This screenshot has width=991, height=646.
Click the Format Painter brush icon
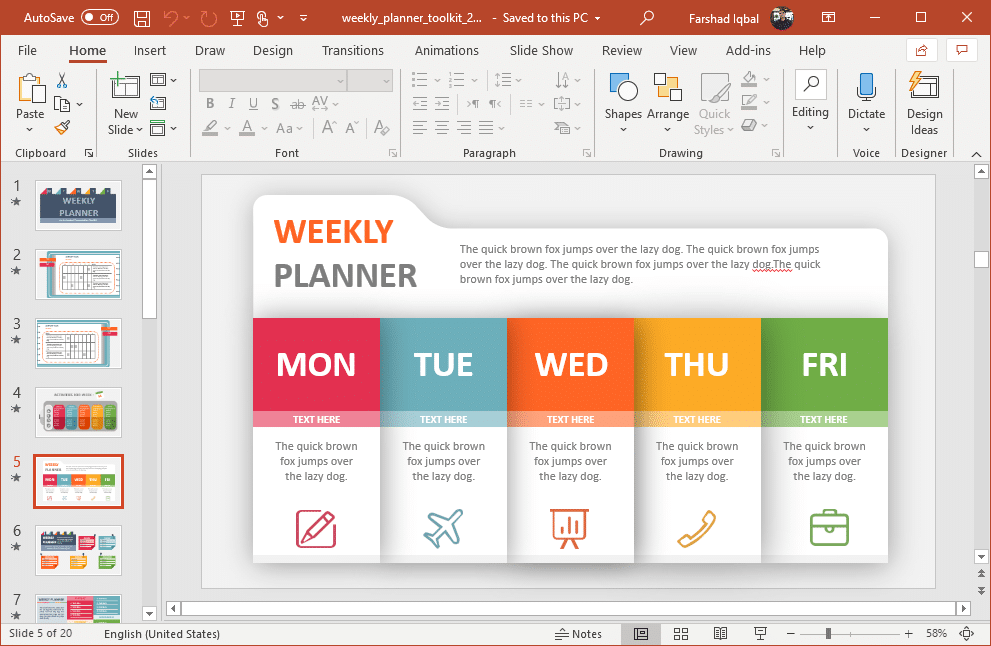pos(62,127)
